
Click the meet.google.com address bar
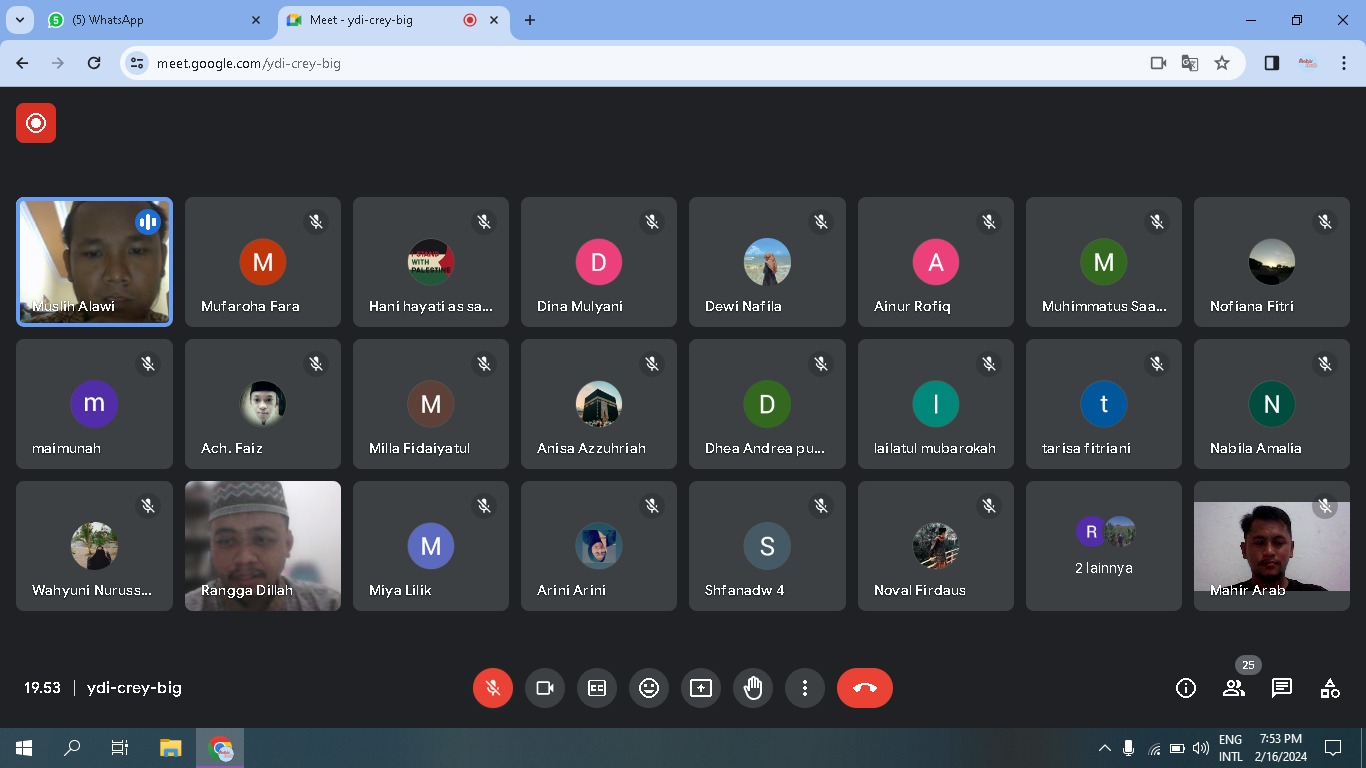[640, 63]
